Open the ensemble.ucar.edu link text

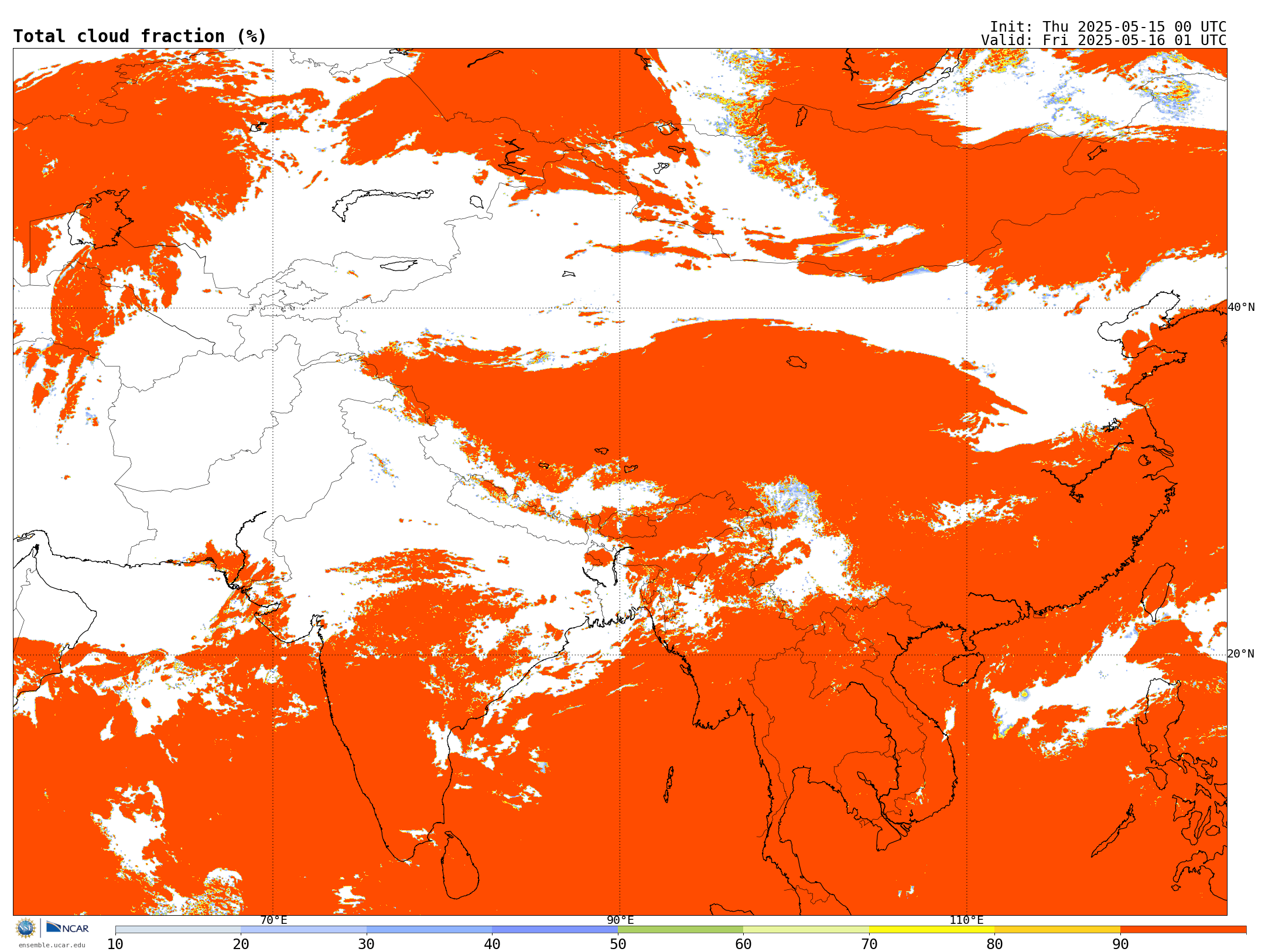[52, 945]
